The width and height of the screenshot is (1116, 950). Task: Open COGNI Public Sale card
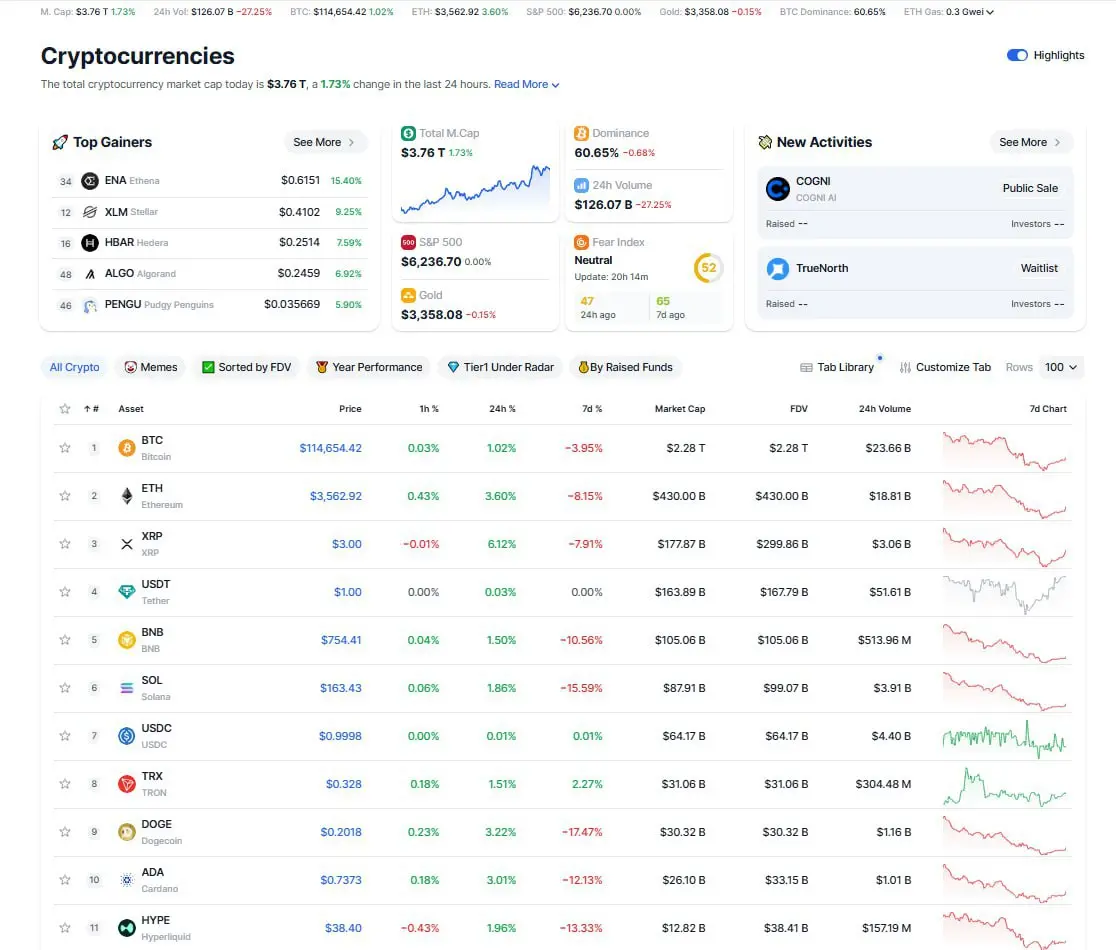click(x=915, y=202)
